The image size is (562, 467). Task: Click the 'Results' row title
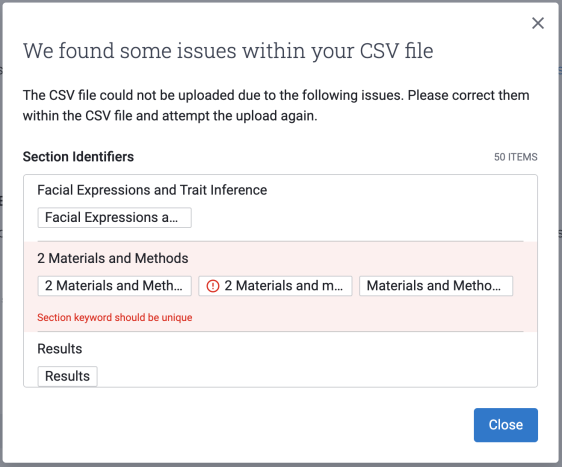pos(59,349)
